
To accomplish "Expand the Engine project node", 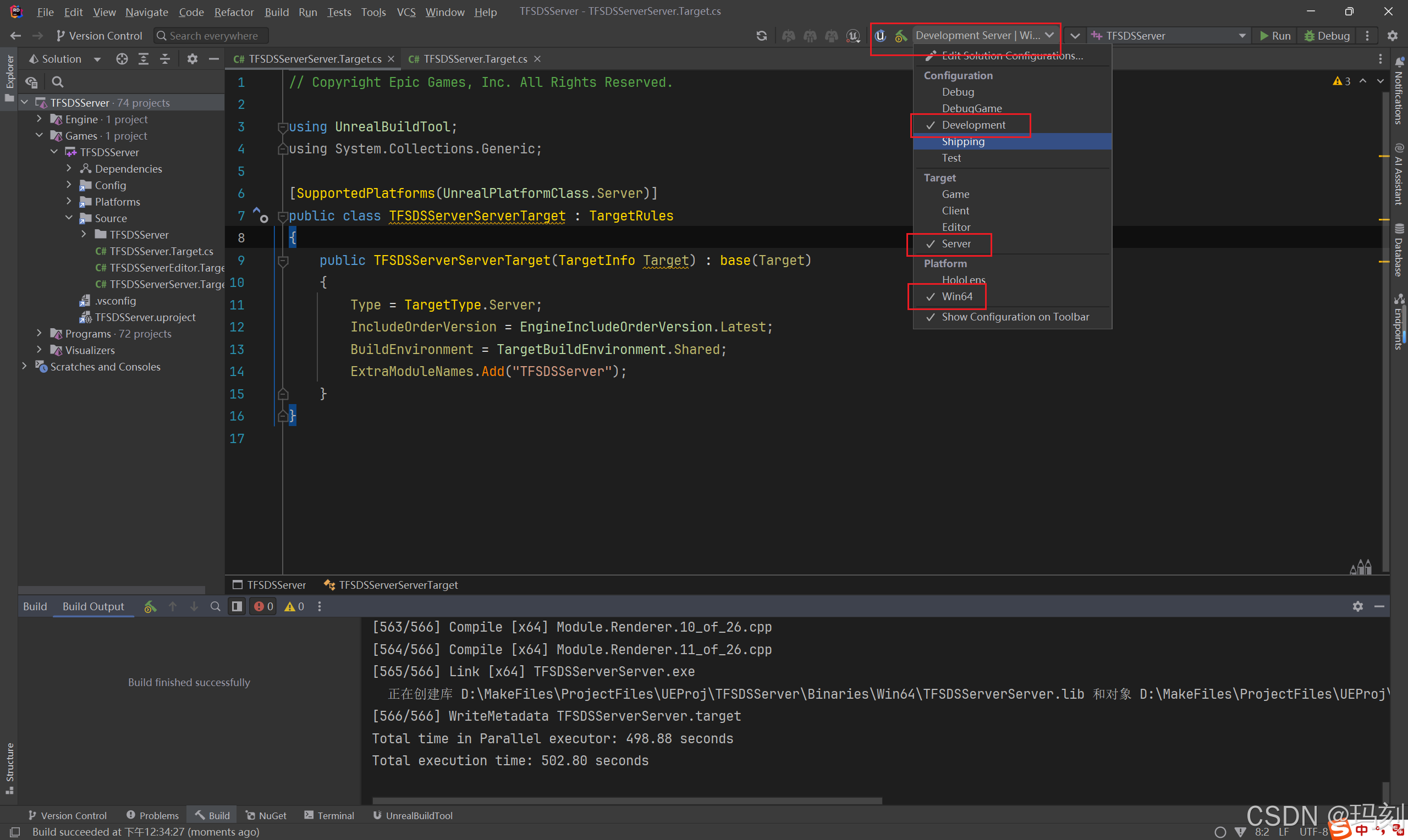I will click(39, 119).
